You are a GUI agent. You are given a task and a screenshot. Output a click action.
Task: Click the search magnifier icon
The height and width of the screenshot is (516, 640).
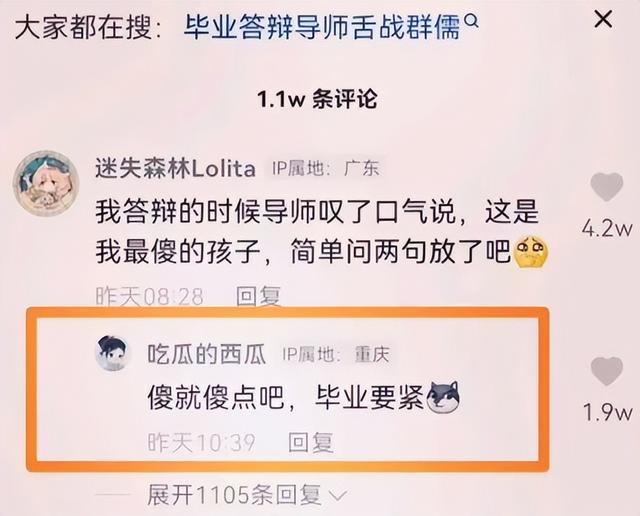click(471, 20)
